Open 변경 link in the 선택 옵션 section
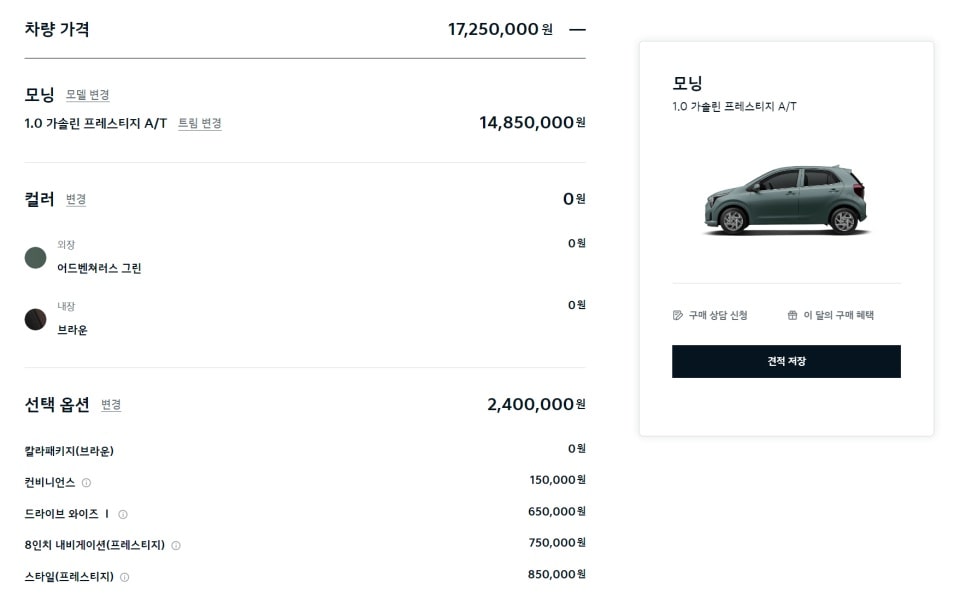 coord(112,405)
